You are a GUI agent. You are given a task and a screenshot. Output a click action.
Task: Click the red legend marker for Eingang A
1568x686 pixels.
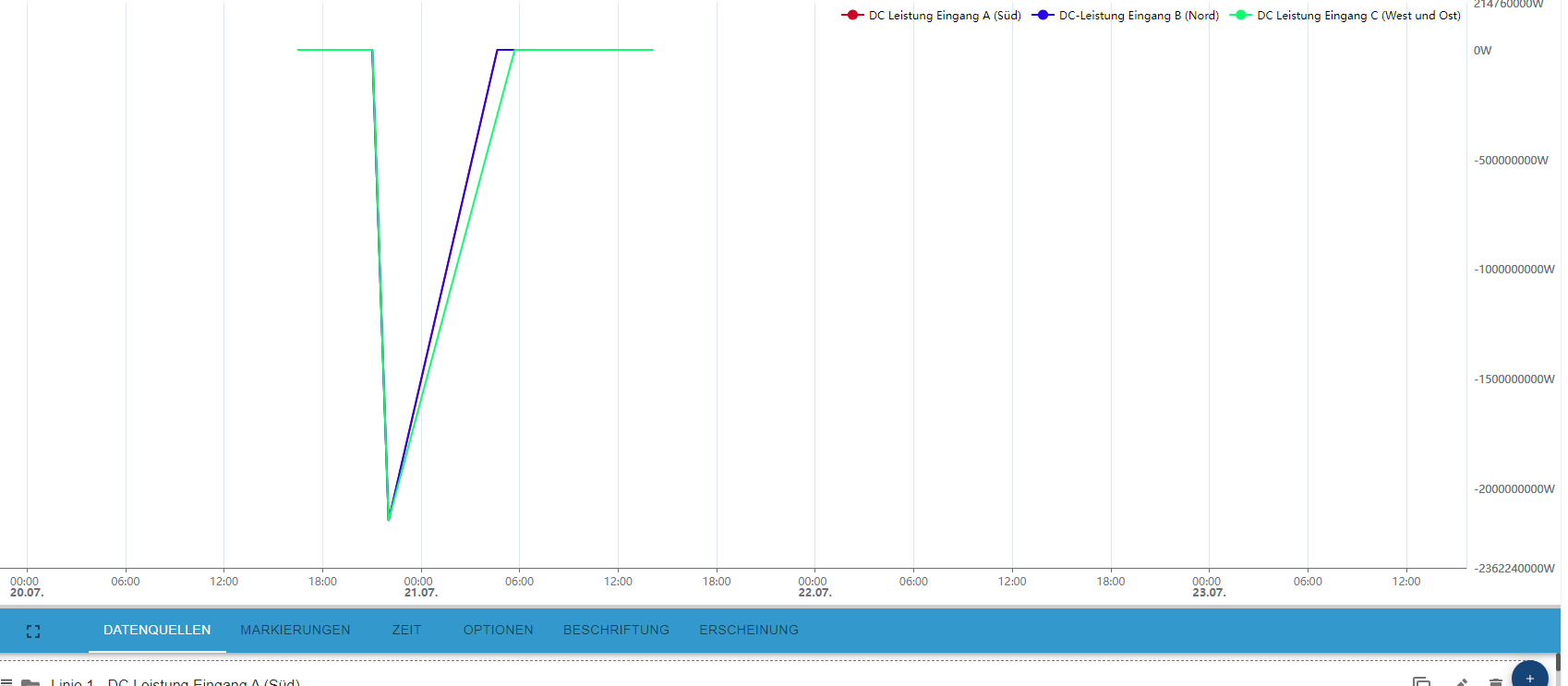point(851,16)
